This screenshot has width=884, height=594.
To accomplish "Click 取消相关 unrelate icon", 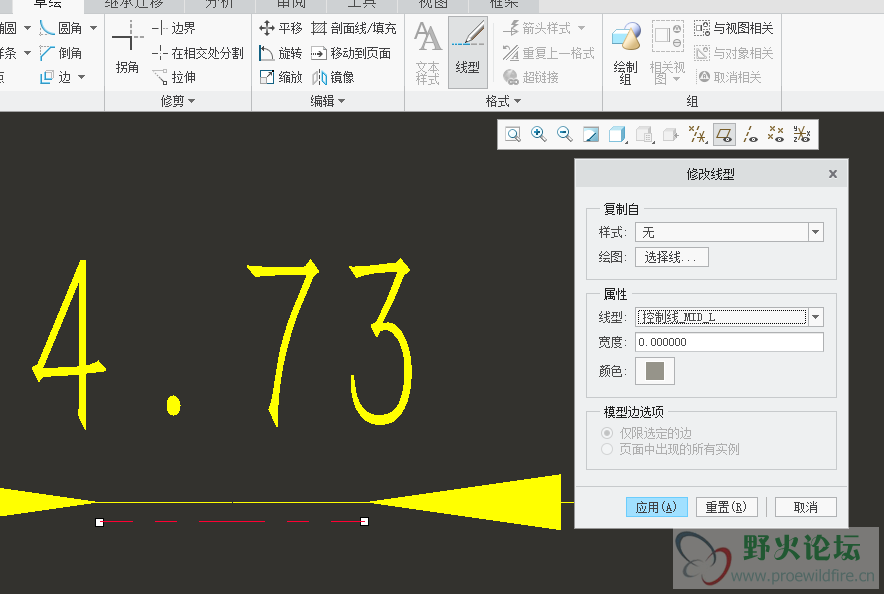I will pos(730,77).
